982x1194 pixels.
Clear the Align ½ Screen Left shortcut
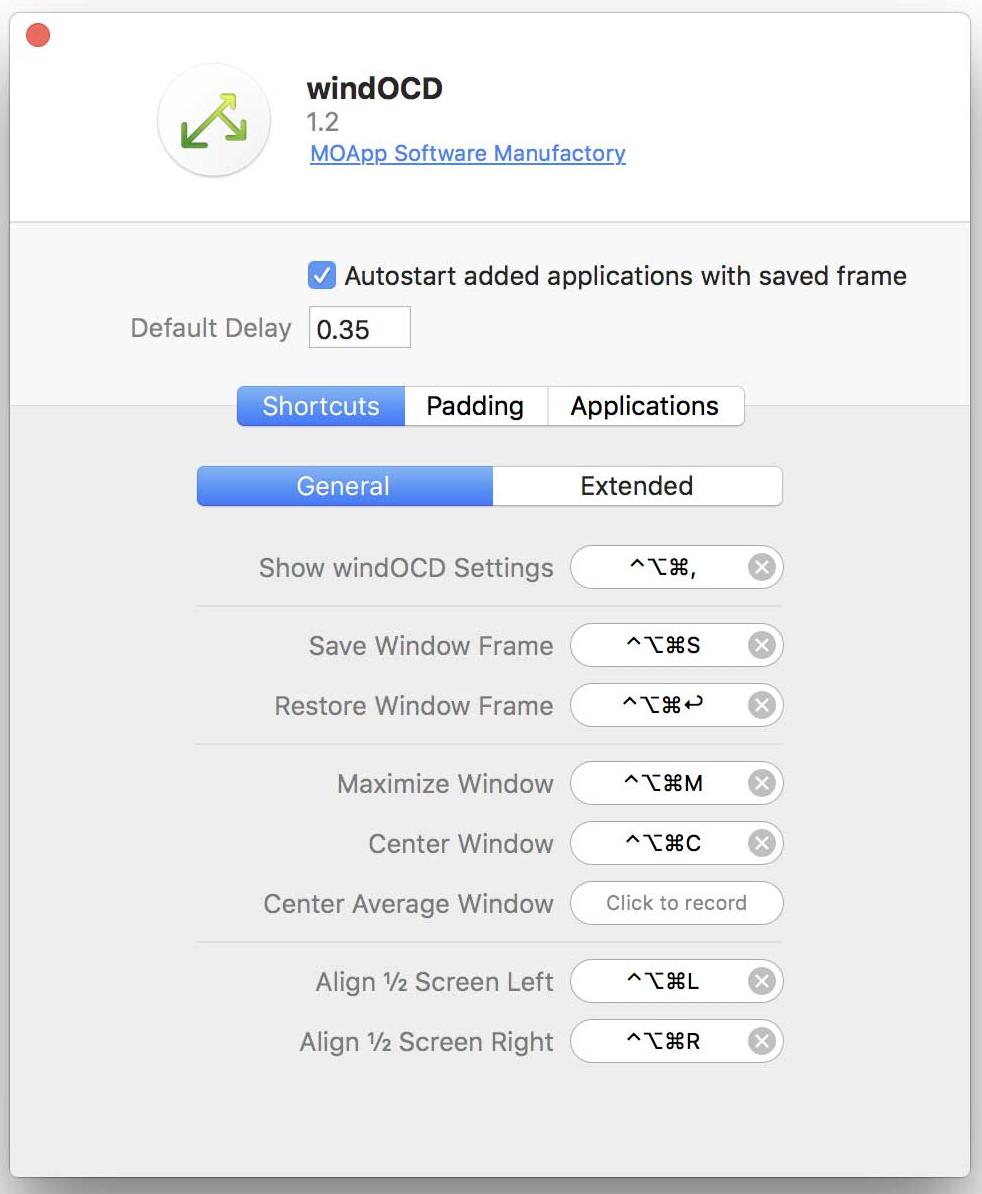[x=761, y=981]
